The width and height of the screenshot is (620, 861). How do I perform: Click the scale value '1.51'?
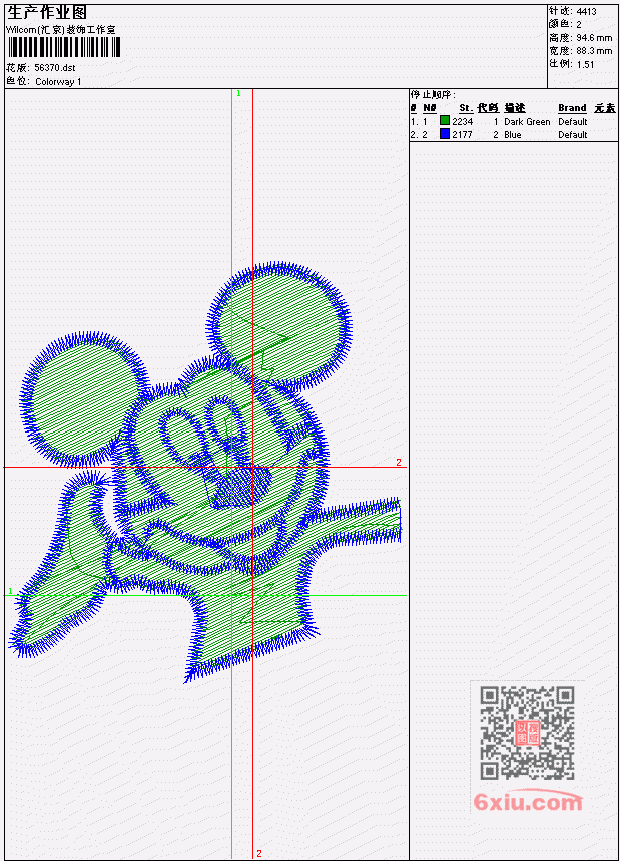[585, 64]
